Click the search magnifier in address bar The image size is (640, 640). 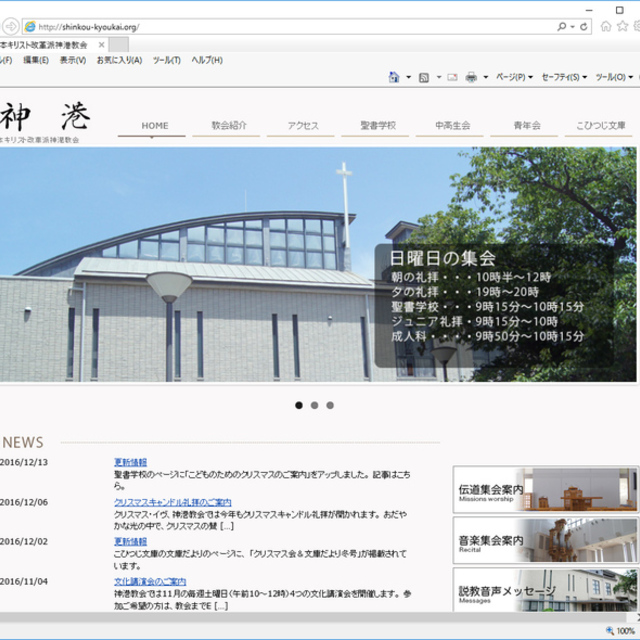pyautogui.click(x=562, y=26)
